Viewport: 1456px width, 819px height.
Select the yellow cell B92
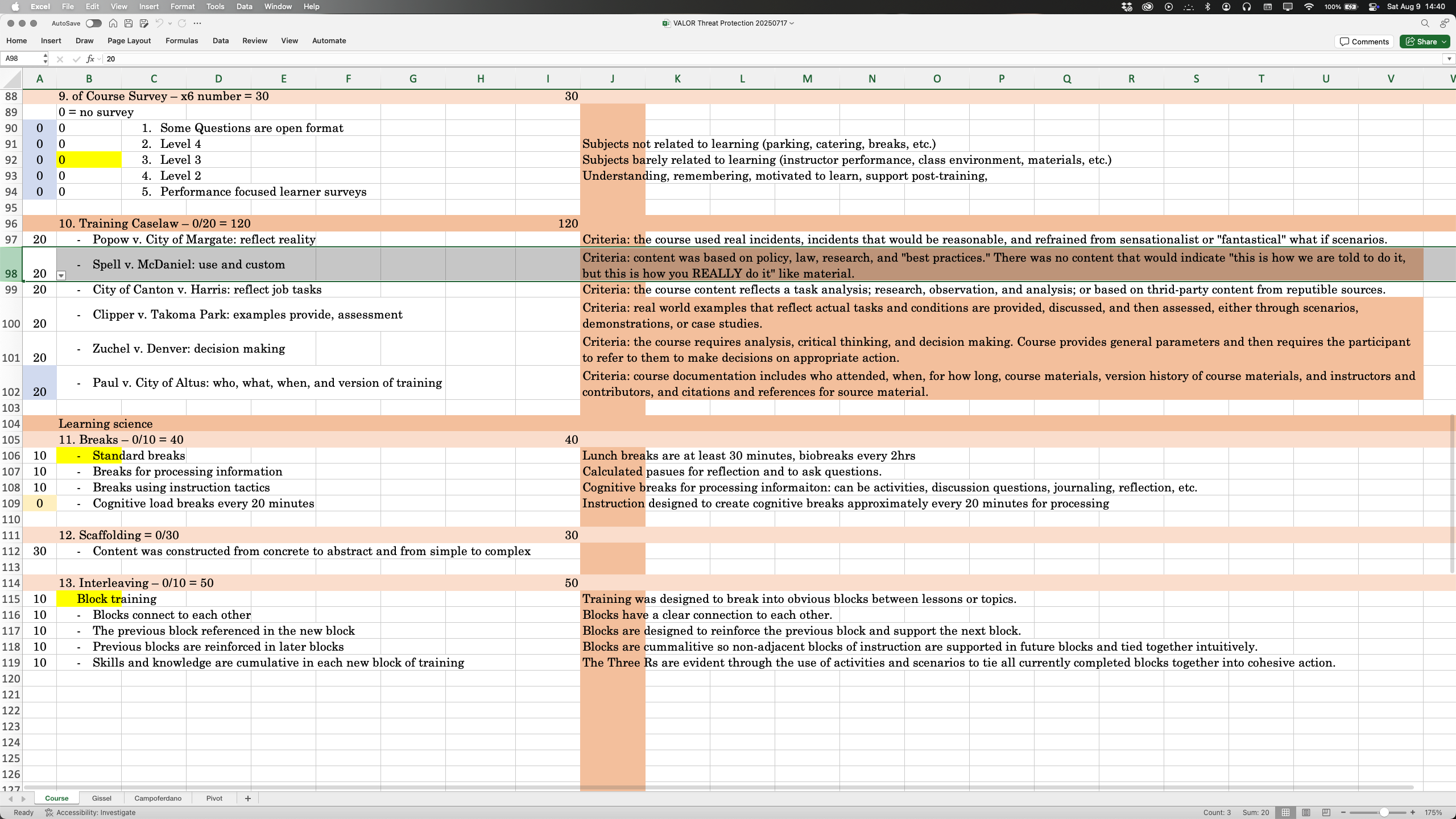coord(89,160)
